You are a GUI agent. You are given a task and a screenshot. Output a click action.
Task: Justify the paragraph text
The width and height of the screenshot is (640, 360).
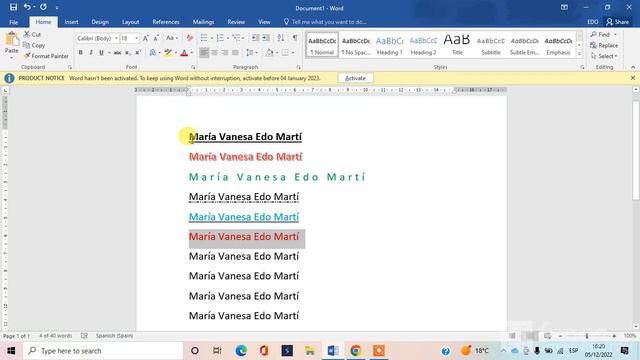click(235, 52)
